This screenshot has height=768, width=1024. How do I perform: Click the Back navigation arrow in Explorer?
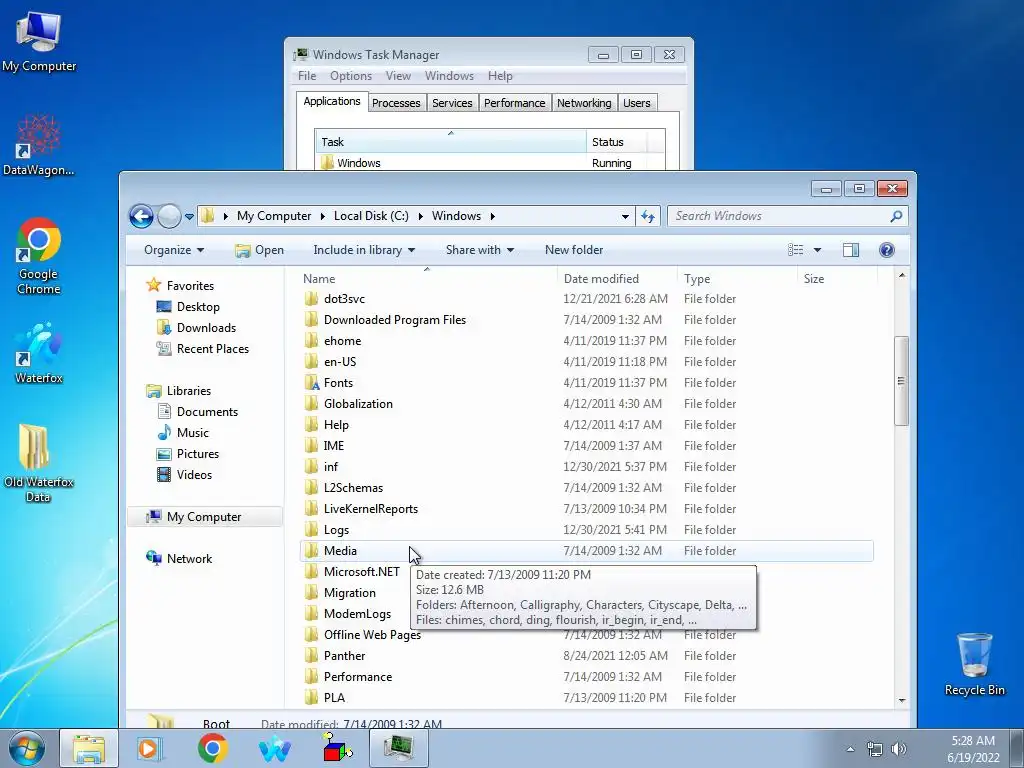pos(141,216)
